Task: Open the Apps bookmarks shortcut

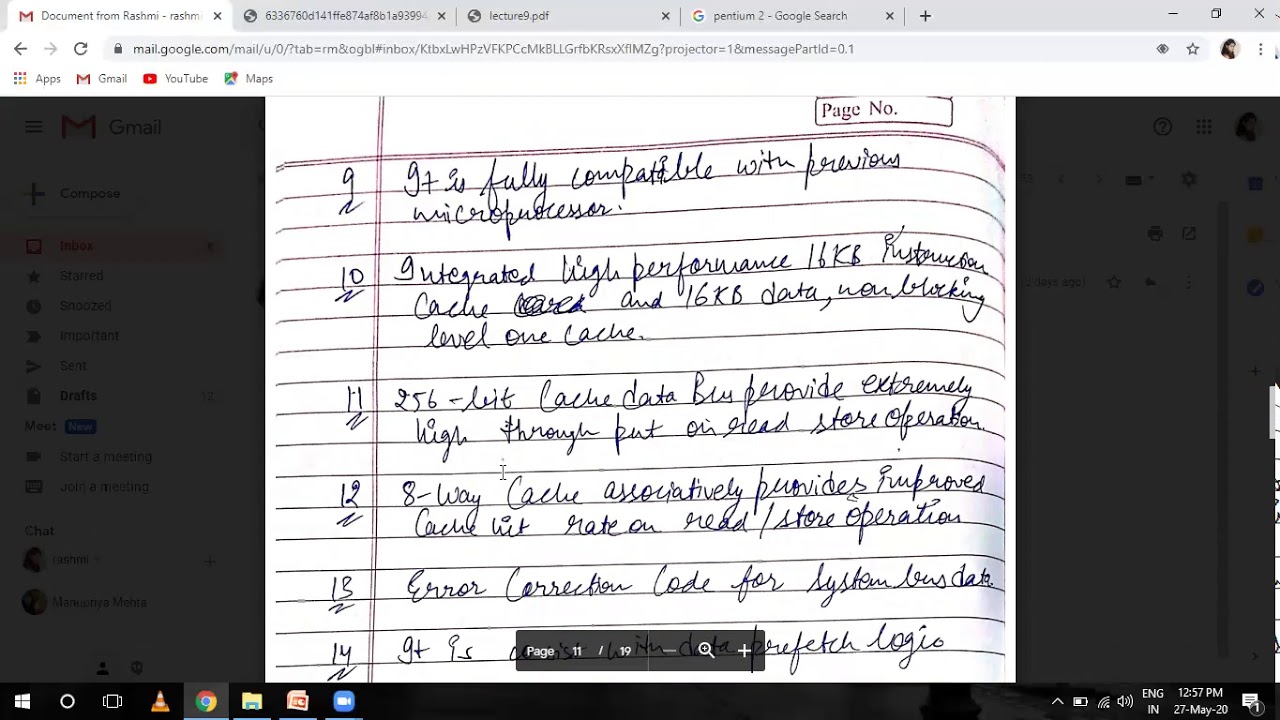Action: 37,79
